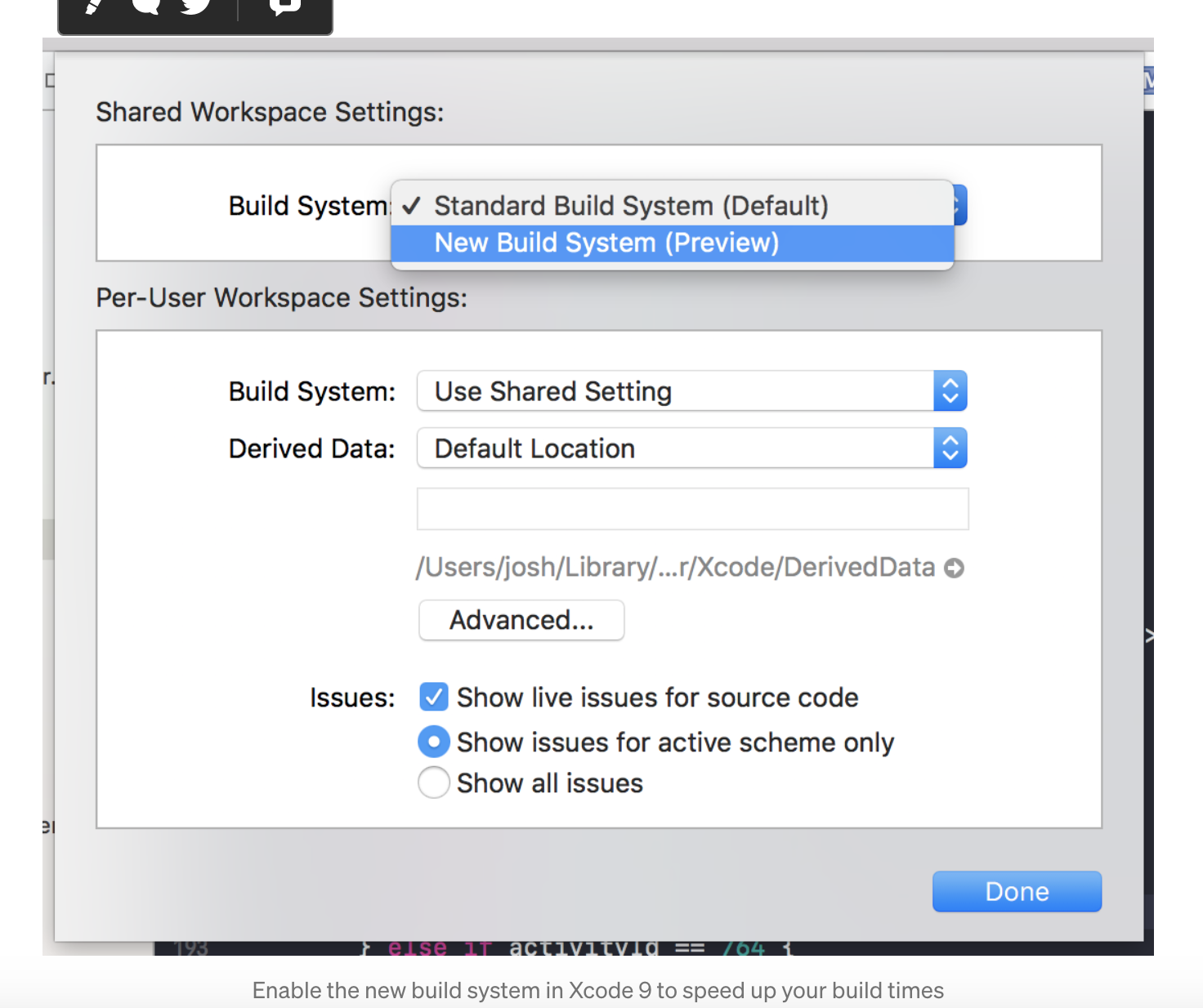Click the image caption about Xcode 9
Screen dimensions: 1203x1008
597,990
